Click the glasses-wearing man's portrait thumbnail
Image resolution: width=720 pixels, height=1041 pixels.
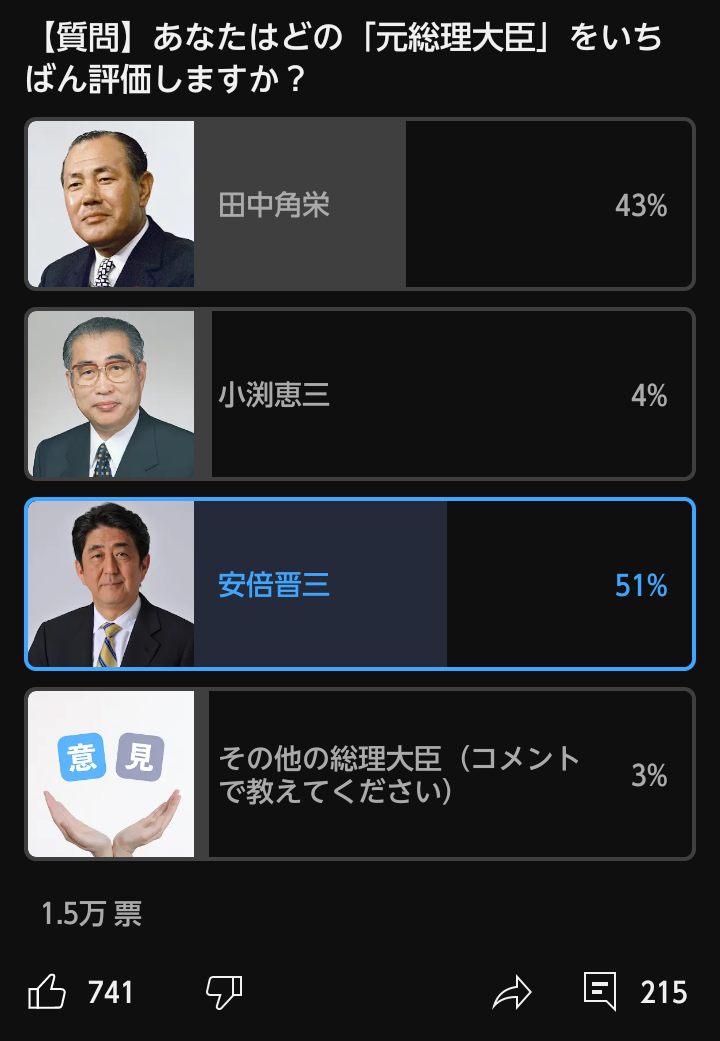(x=111, y=395)
